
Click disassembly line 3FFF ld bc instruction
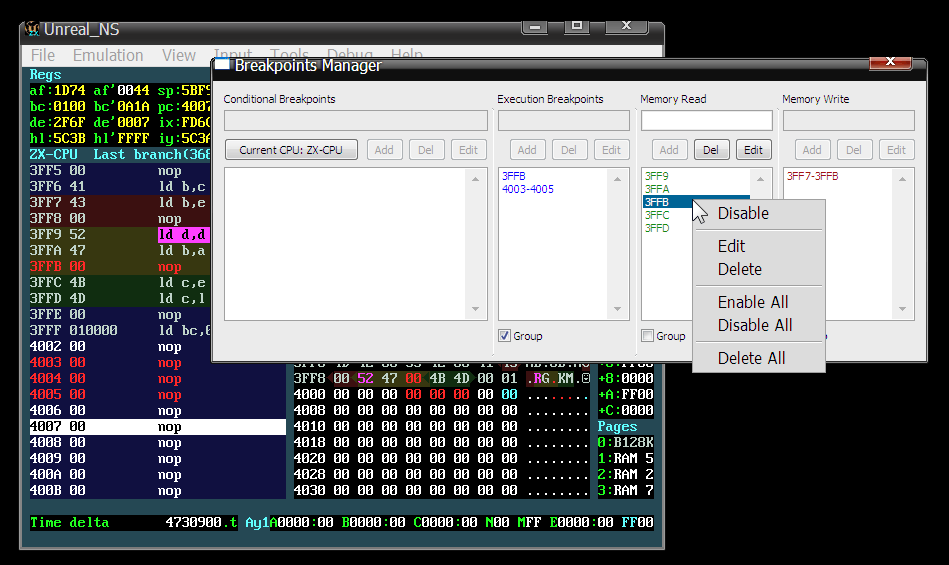click(120, 330)
